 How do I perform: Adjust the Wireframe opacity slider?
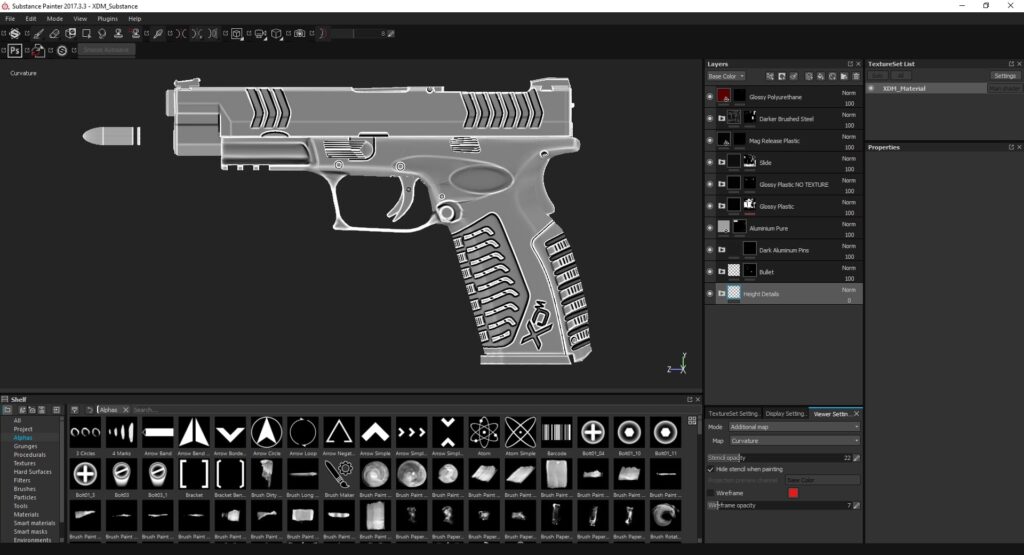780,505
